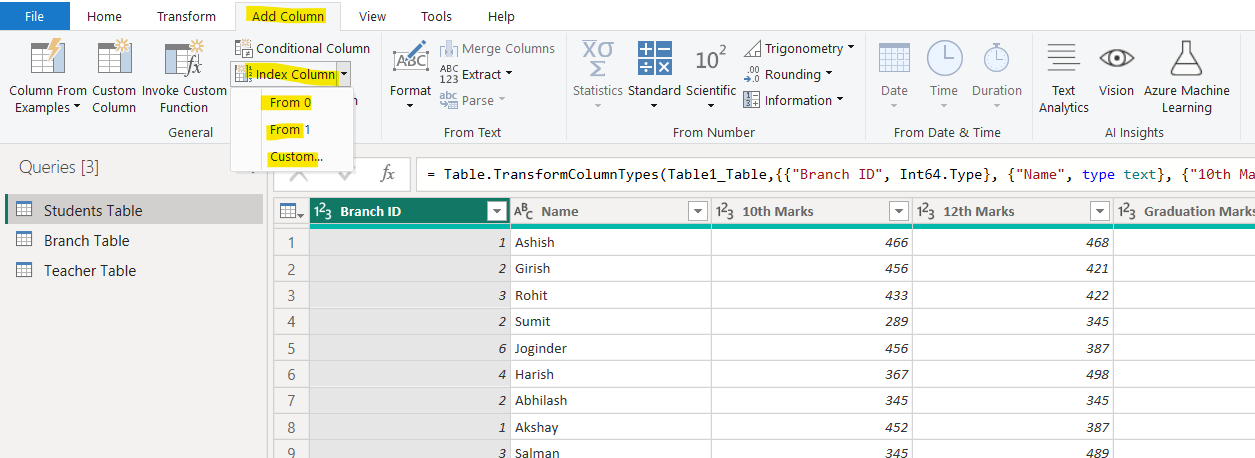The width and height of the screenshot is (1255, 458).
Task: Open Azure Machine Learning flask icon
Action: (x=1186, y=58)
